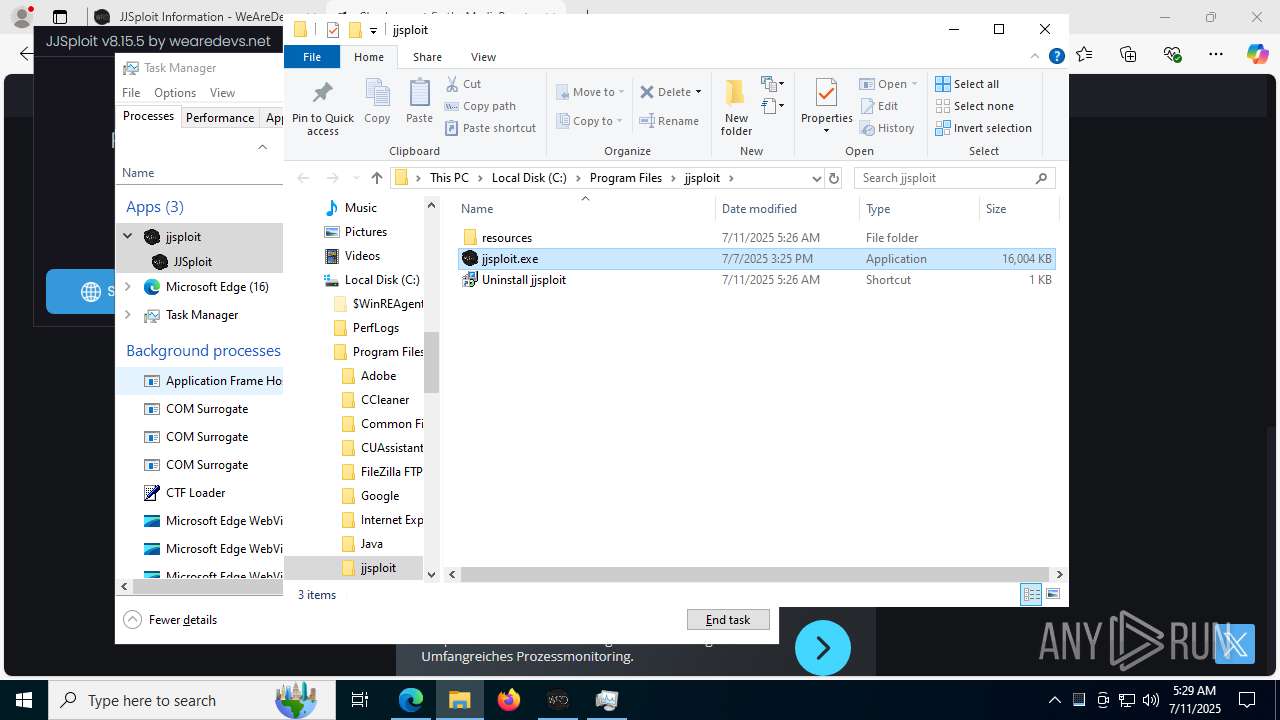Collapse the ribbon with chevron
The image size is (1280, 720).
[x=1037, y=57]
